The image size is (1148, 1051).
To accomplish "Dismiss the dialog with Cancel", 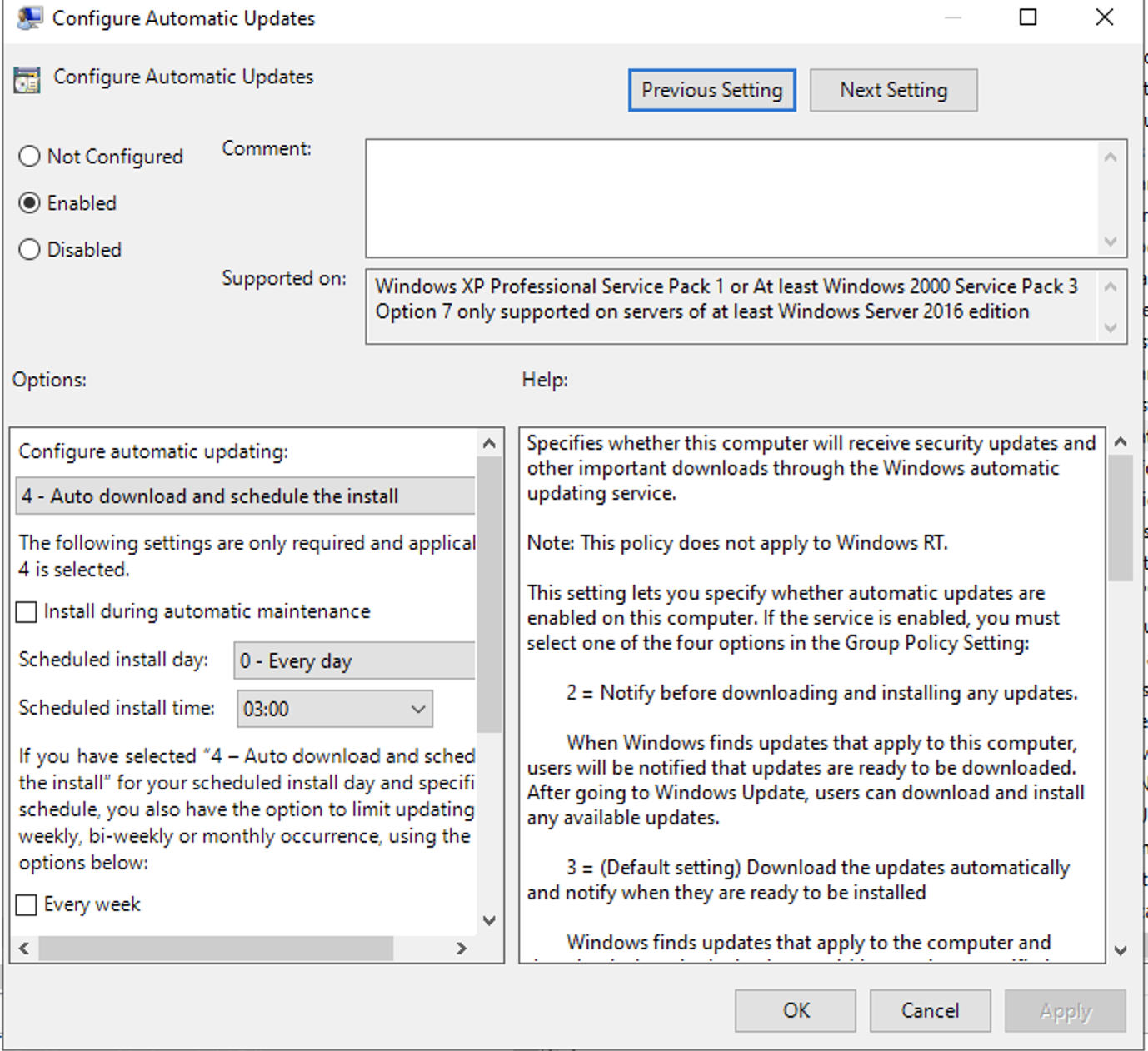I will 929,1010.
